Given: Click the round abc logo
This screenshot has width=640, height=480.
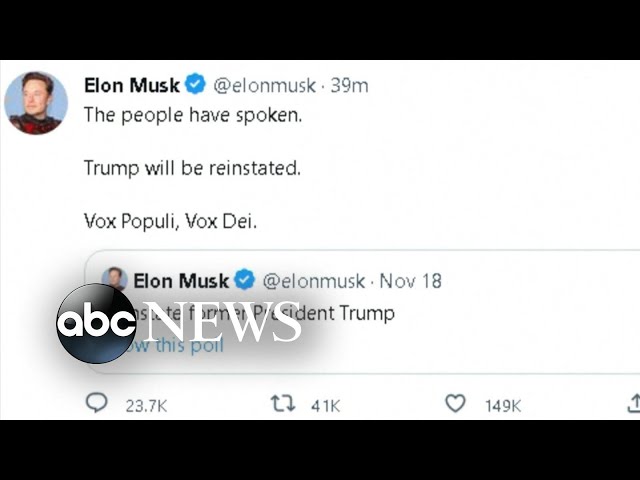Looking at the screenshot, I should 96,323.
